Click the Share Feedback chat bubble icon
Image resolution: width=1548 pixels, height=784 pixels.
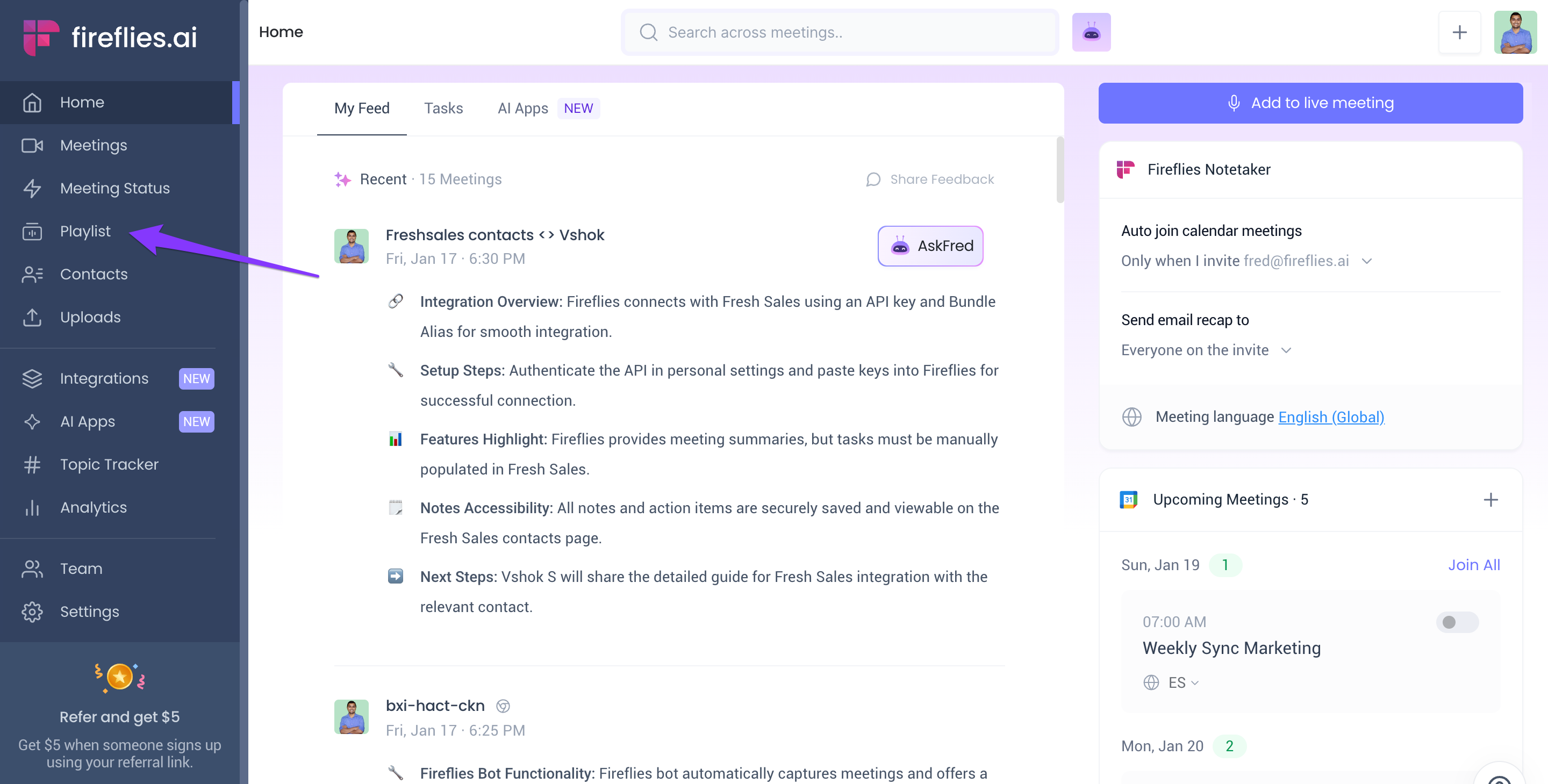tap(873, 179)
